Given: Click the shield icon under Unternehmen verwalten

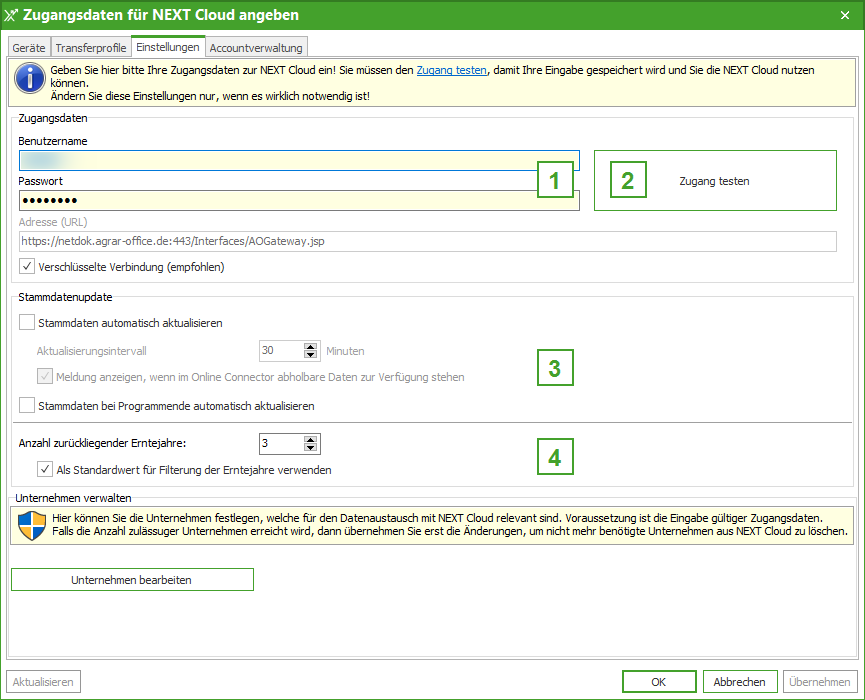Looking at the screenshot, I should coord(33,524).
